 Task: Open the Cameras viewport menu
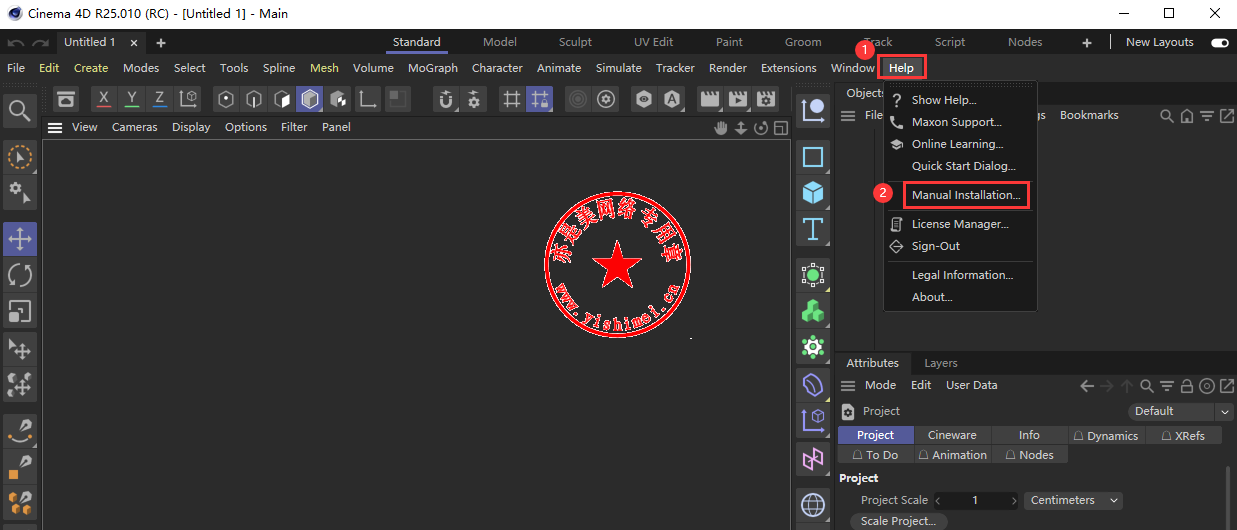pos(134,127)
